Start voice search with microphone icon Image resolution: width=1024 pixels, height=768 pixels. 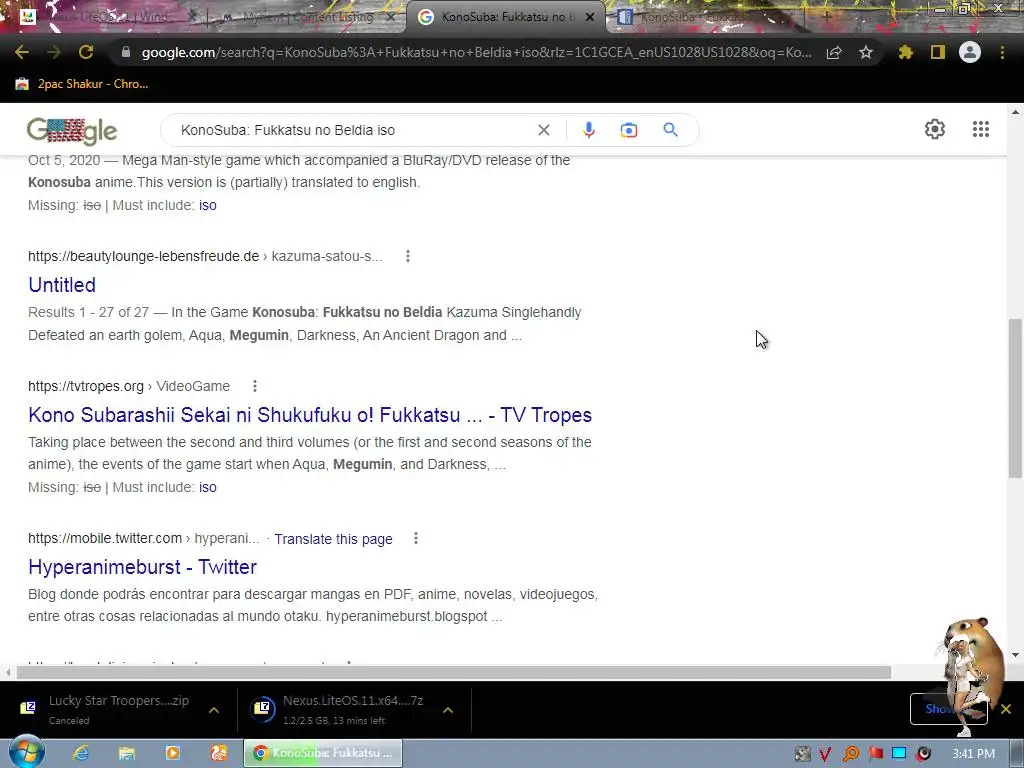[588, 130]
